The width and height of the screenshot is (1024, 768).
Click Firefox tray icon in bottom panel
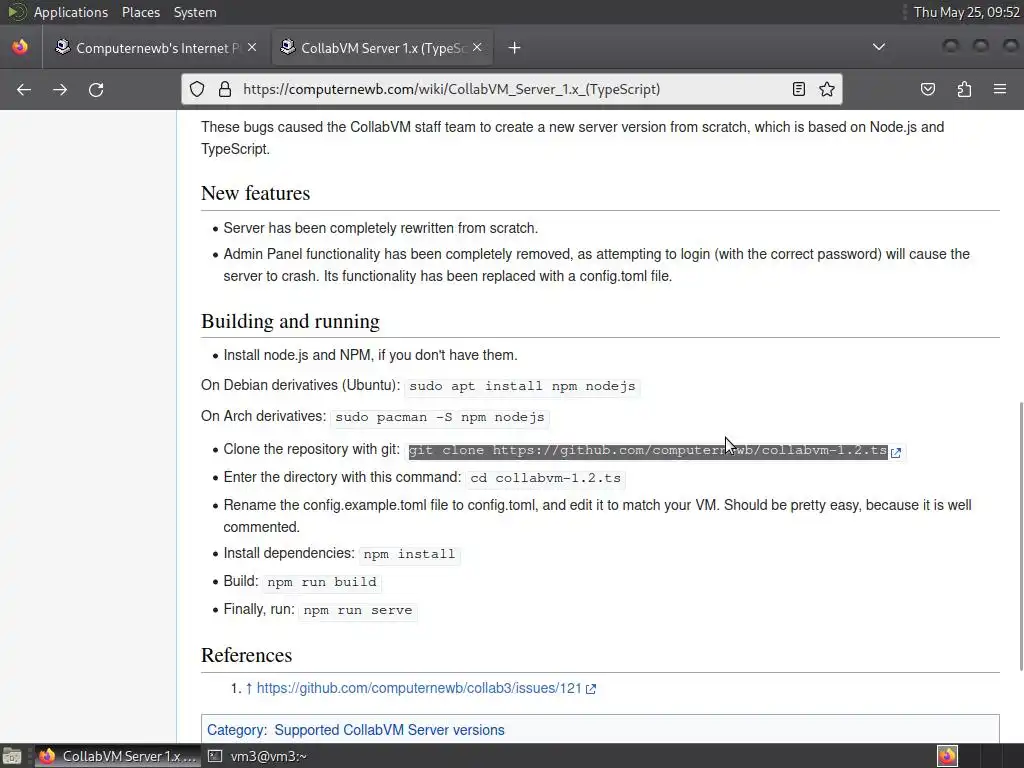[947, 756]
